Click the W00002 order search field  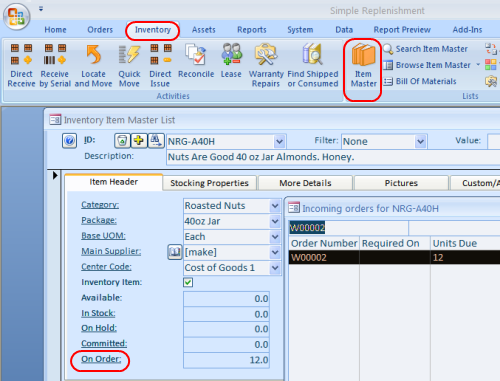tap(348, 228)
